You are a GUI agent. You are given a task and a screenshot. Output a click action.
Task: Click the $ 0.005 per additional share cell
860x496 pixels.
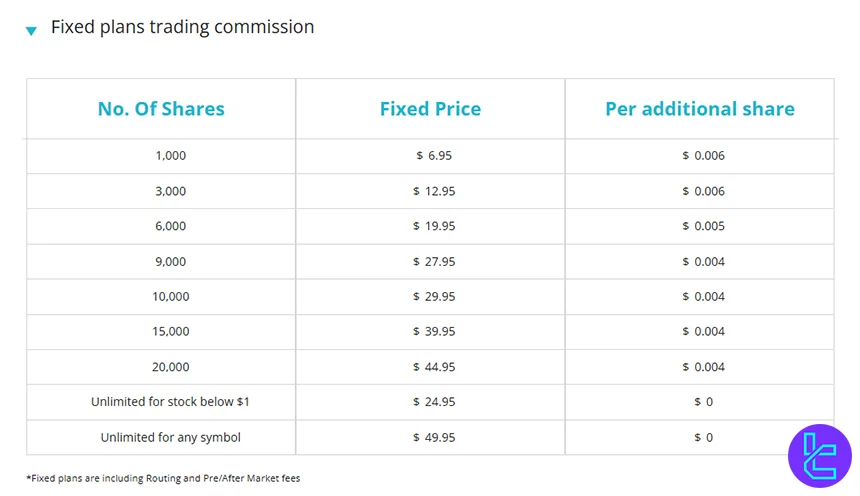click(x=703, y=226)
